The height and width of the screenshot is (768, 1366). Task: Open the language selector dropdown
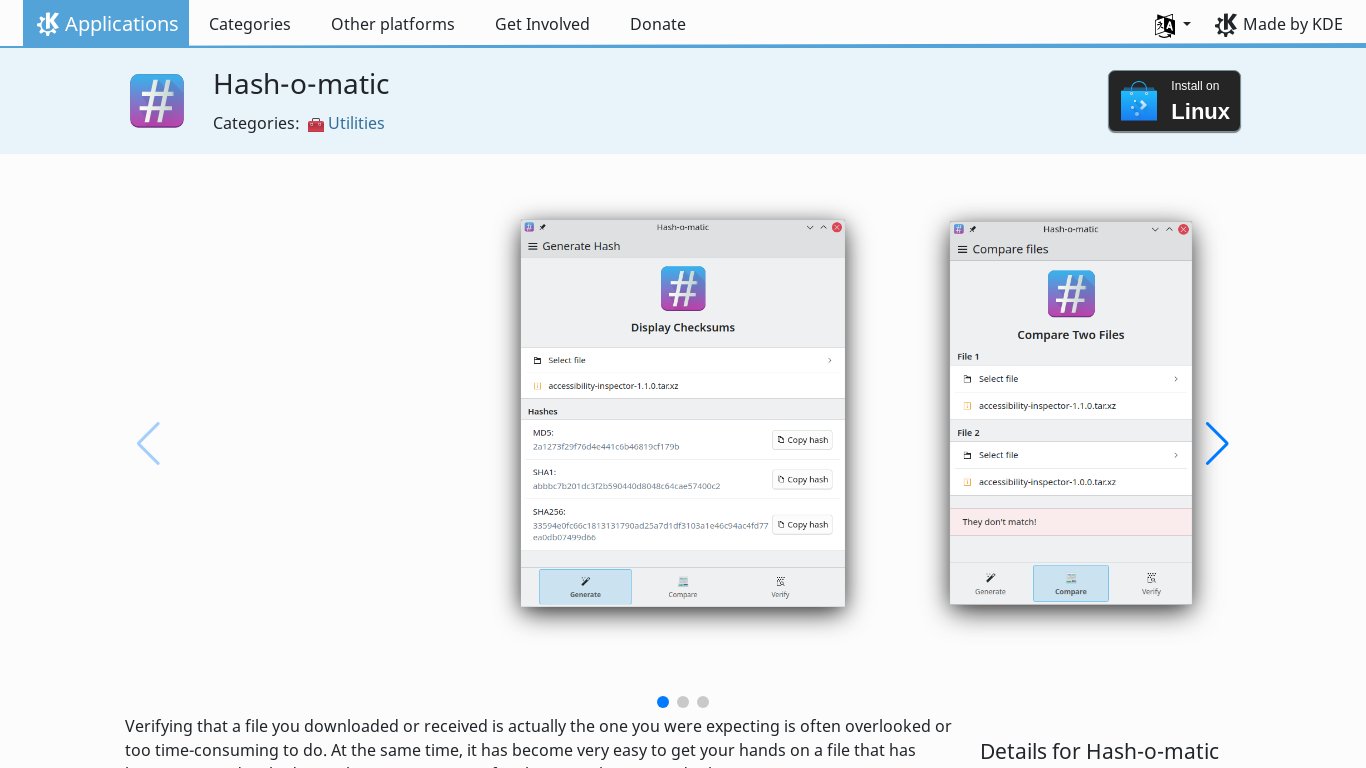(1172, 25)
